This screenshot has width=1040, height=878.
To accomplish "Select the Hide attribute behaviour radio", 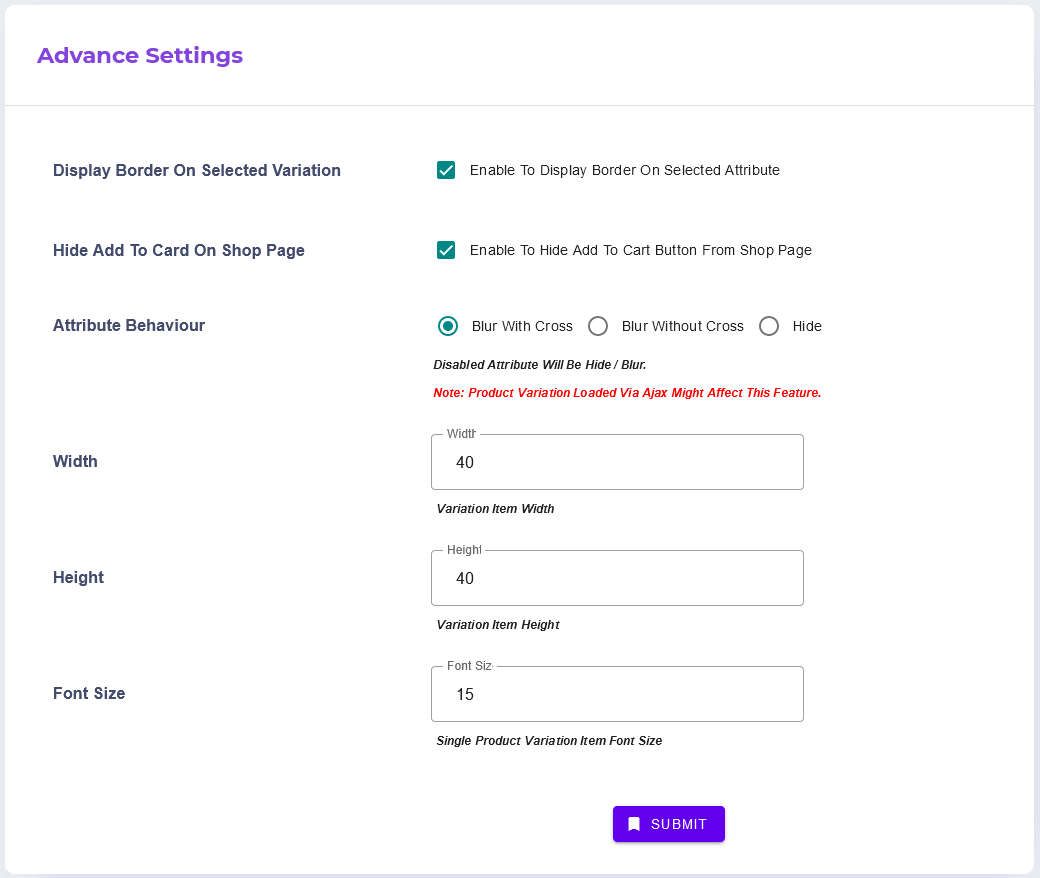I will (x=769, y=326).
